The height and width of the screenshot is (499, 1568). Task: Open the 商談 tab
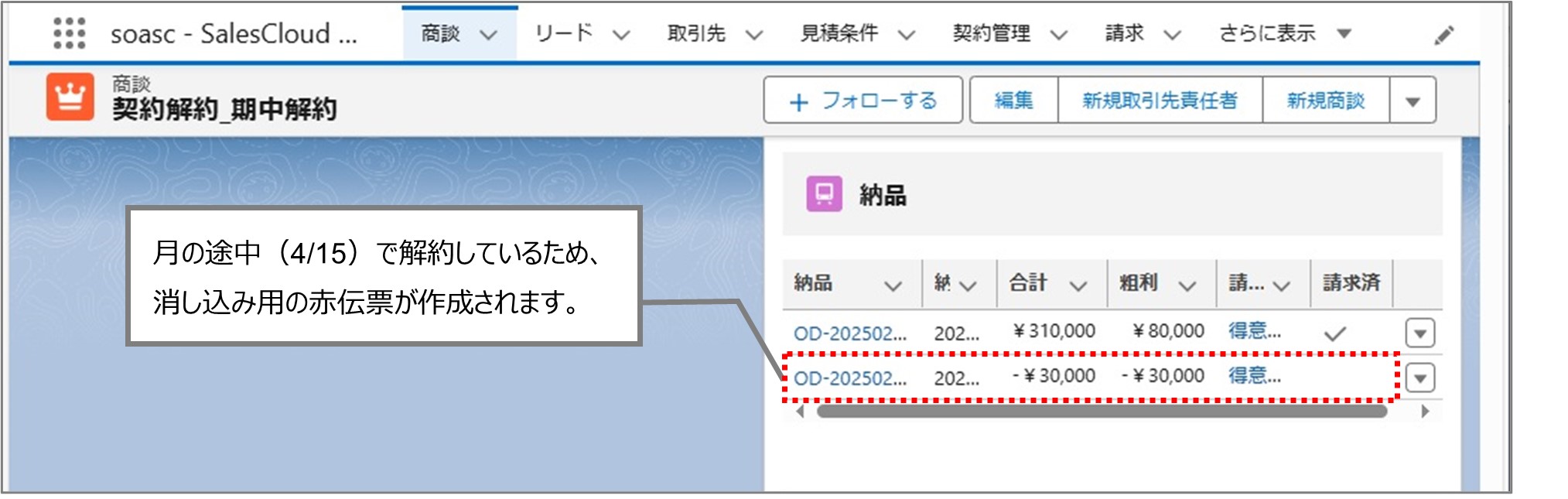click(440, 33)
